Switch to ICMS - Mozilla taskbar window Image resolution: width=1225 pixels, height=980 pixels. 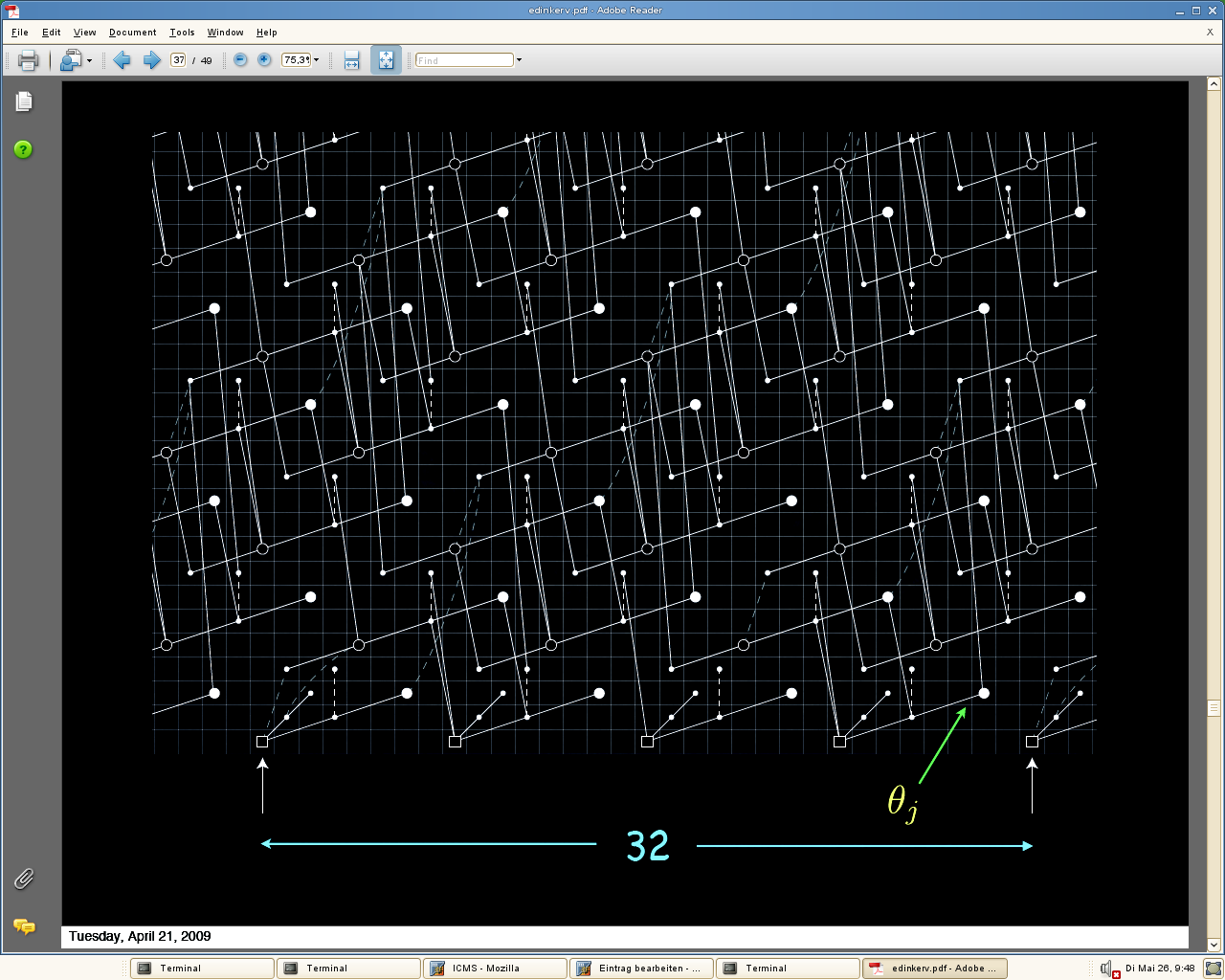click(x=495, y=969)
